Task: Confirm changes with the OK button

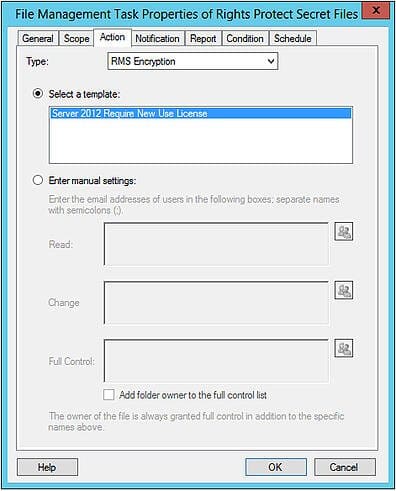Action: [x=276, y=467]
